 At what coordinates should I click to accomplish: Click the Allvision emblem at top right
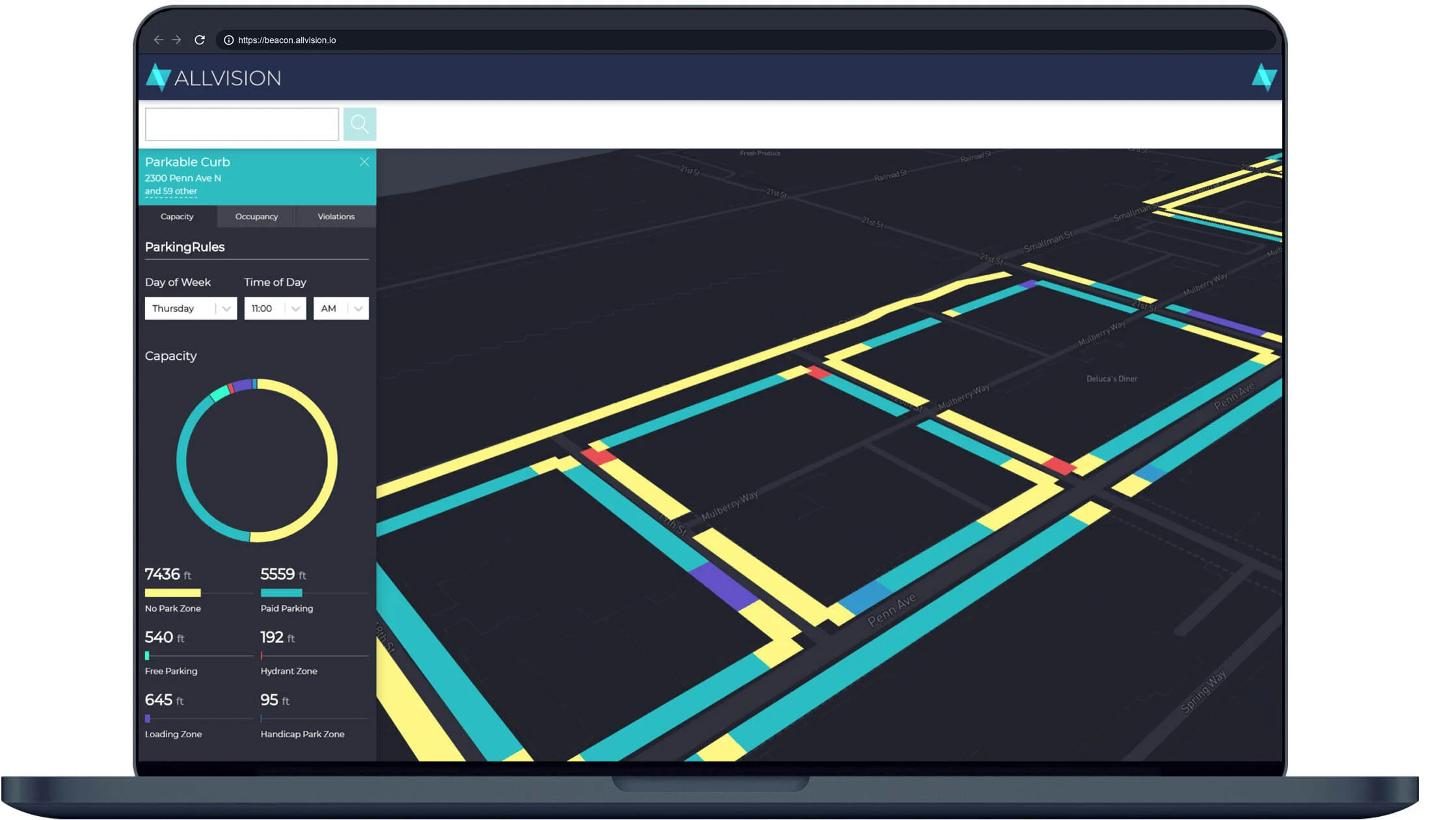click(x=1263, y=77)
